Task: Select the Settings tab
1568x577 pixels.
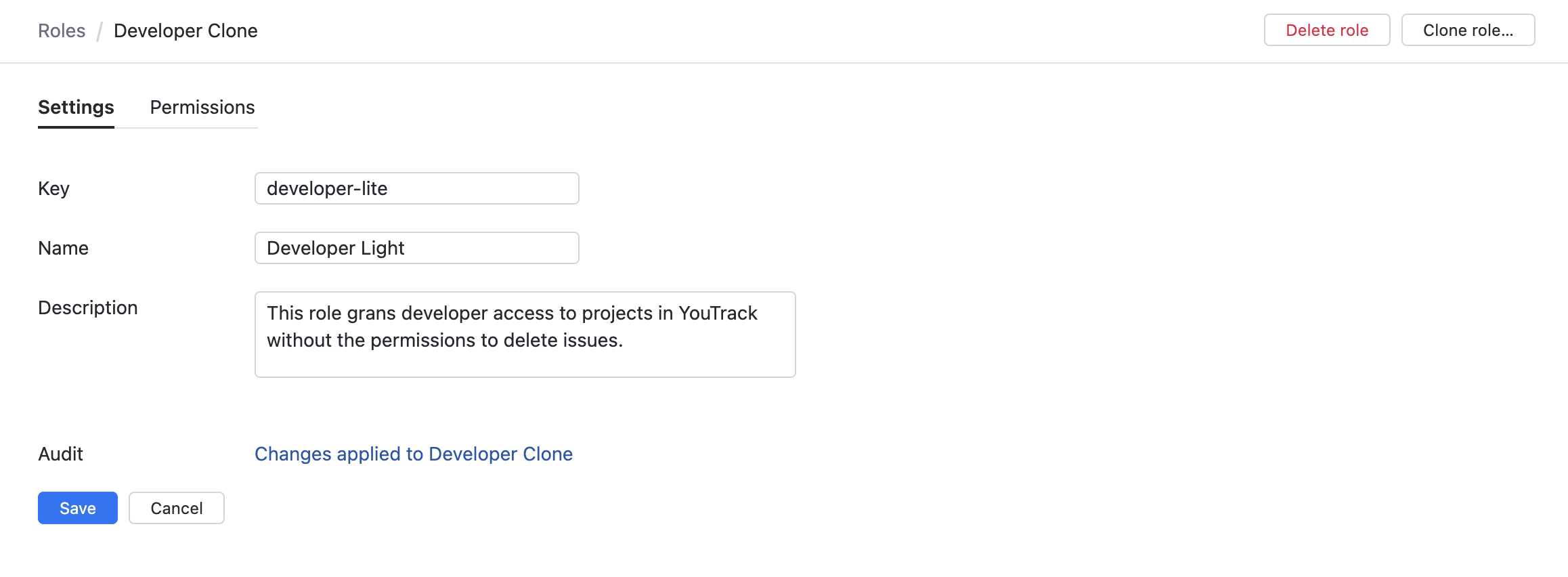Action: tap(76, 108)
